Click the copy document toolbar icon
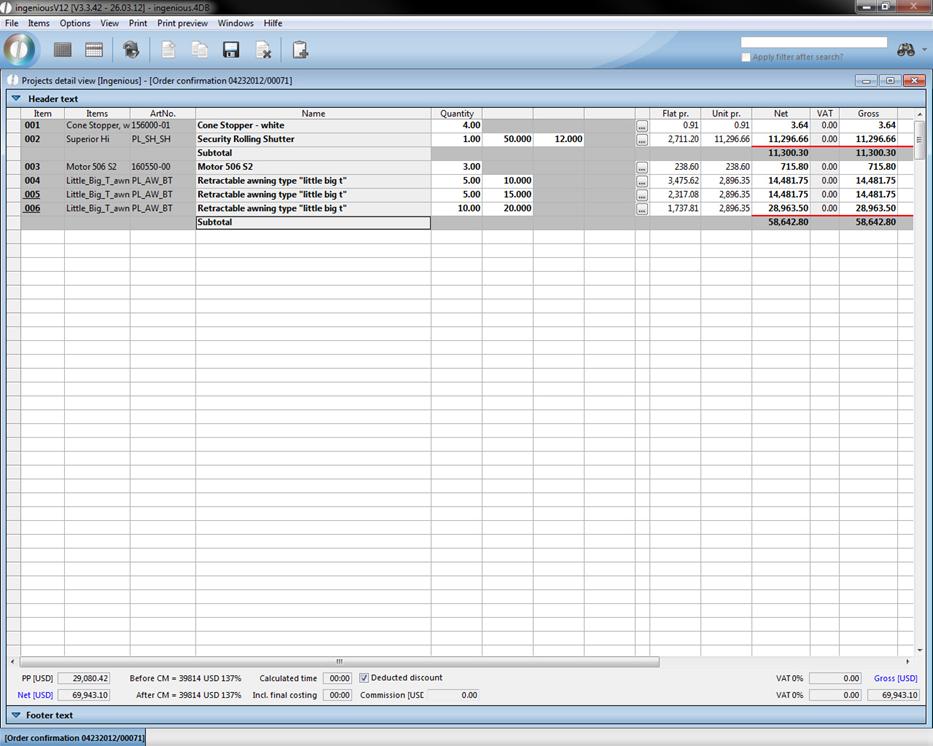The image size is (933, 746). pyautogui.click(x=200, y=50)
